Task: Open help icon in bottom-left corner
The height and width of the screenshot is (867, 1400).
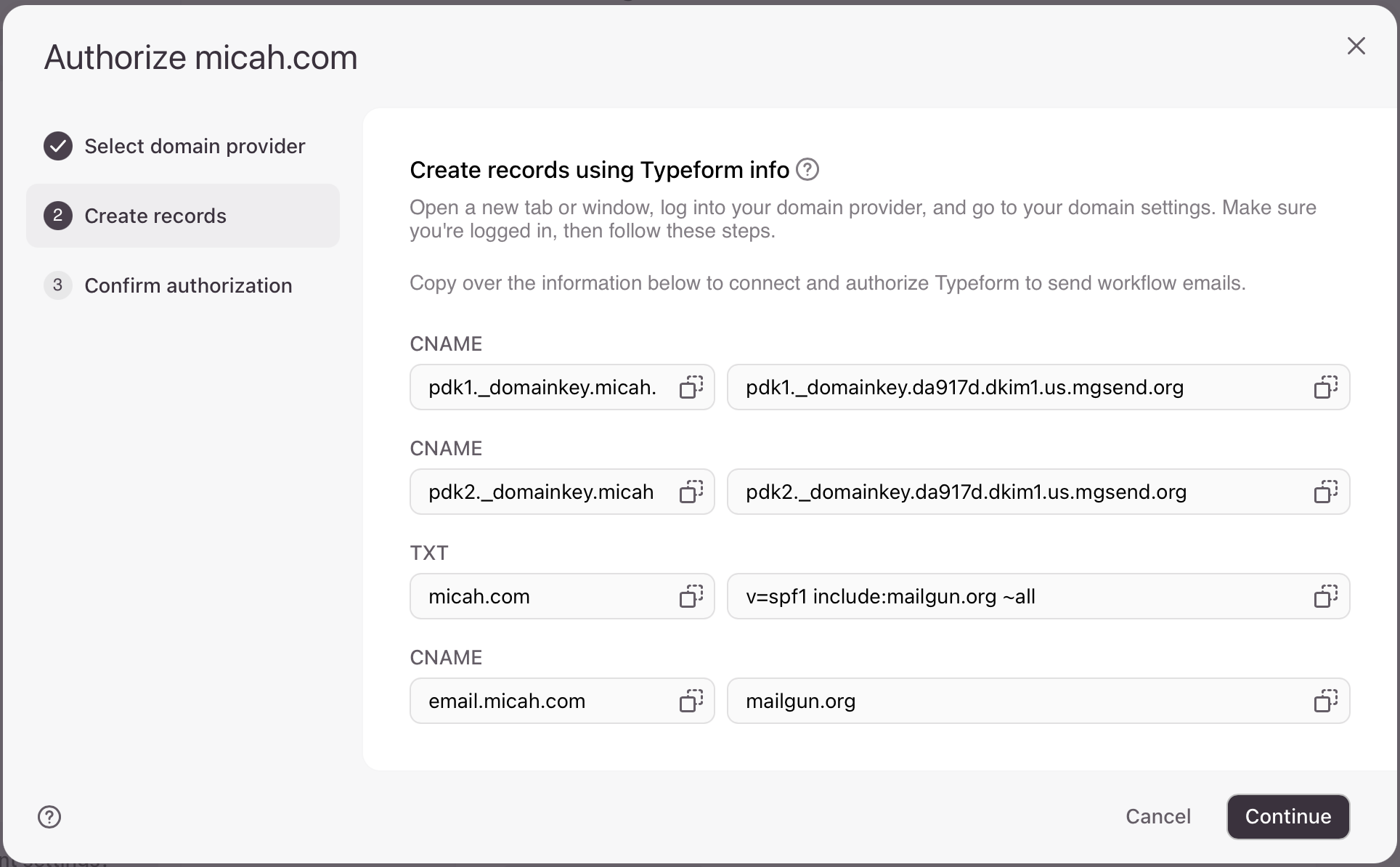Action: tap(49, 817)
